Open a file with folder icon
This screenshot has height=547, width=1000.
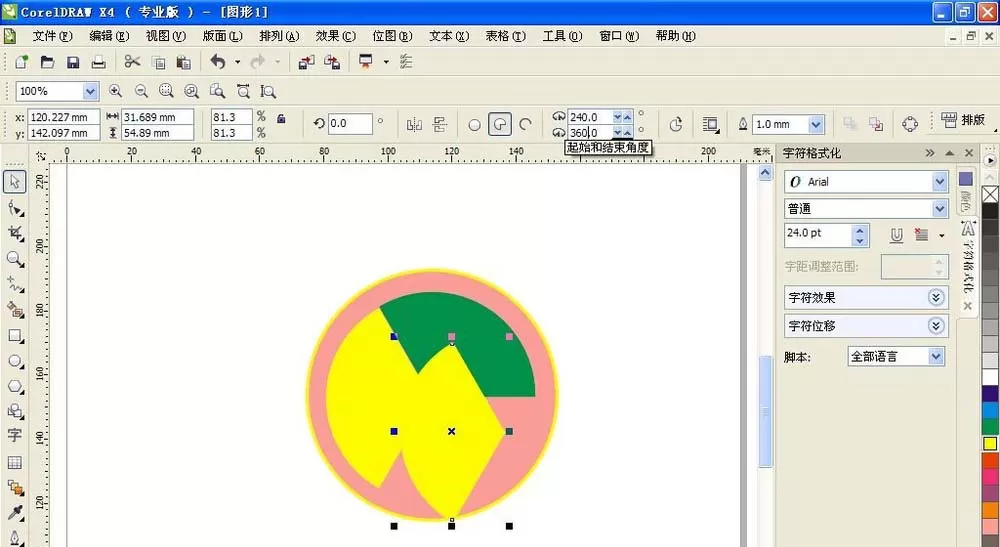[x=47, y=62]
